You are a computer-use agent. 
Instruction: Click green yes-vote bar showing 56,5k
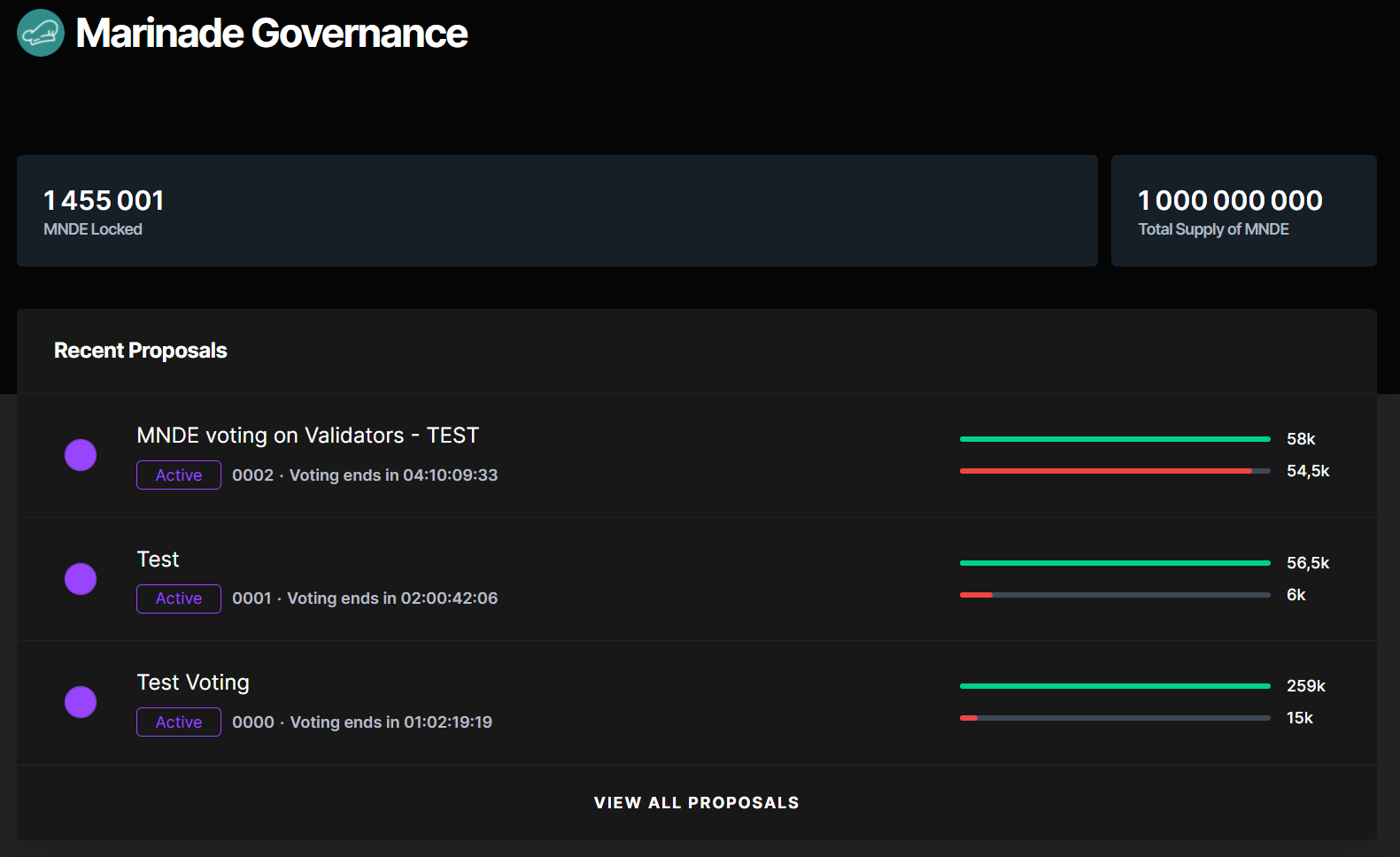coord(1115,563)
